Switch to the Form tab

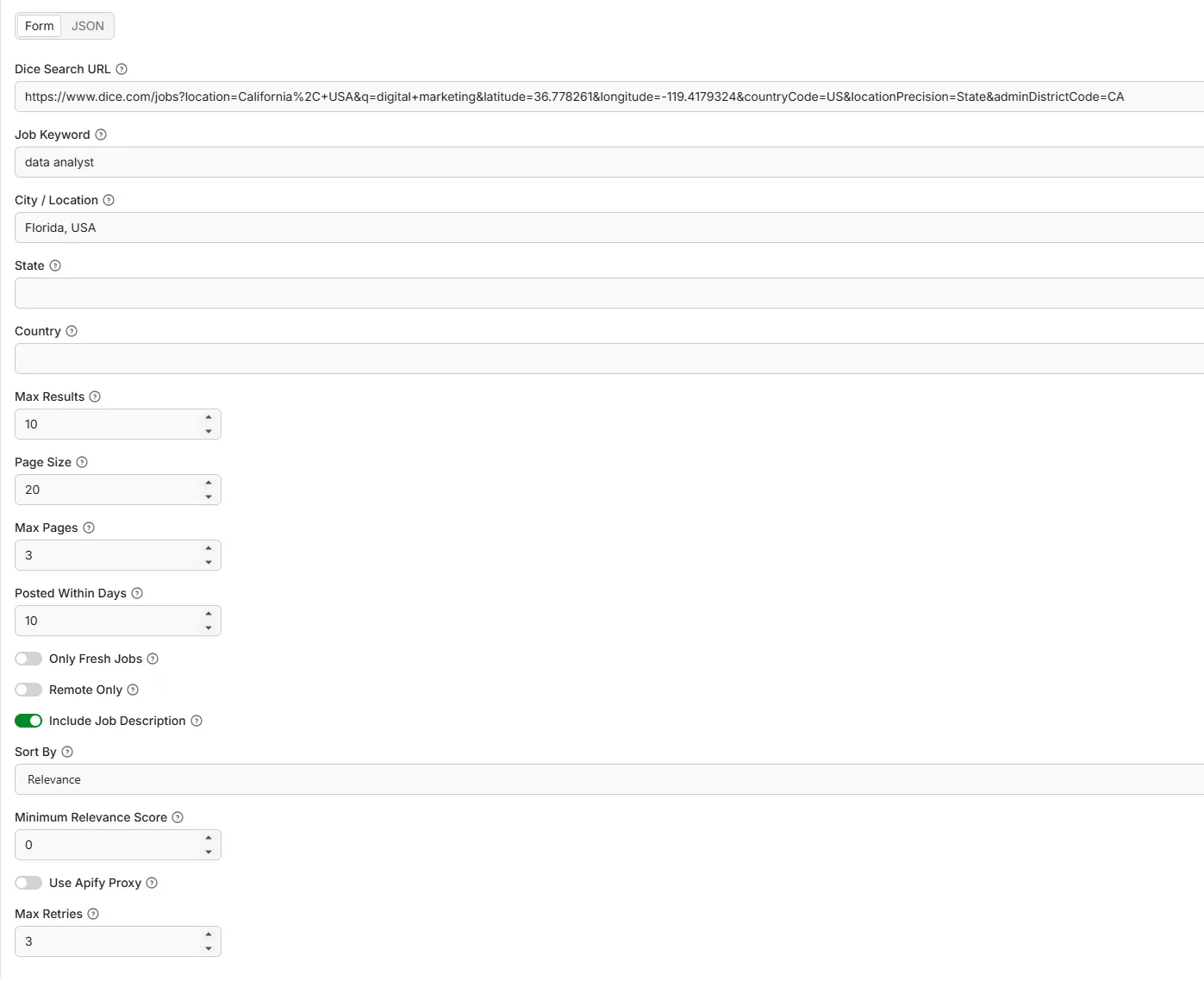[40, 26]
